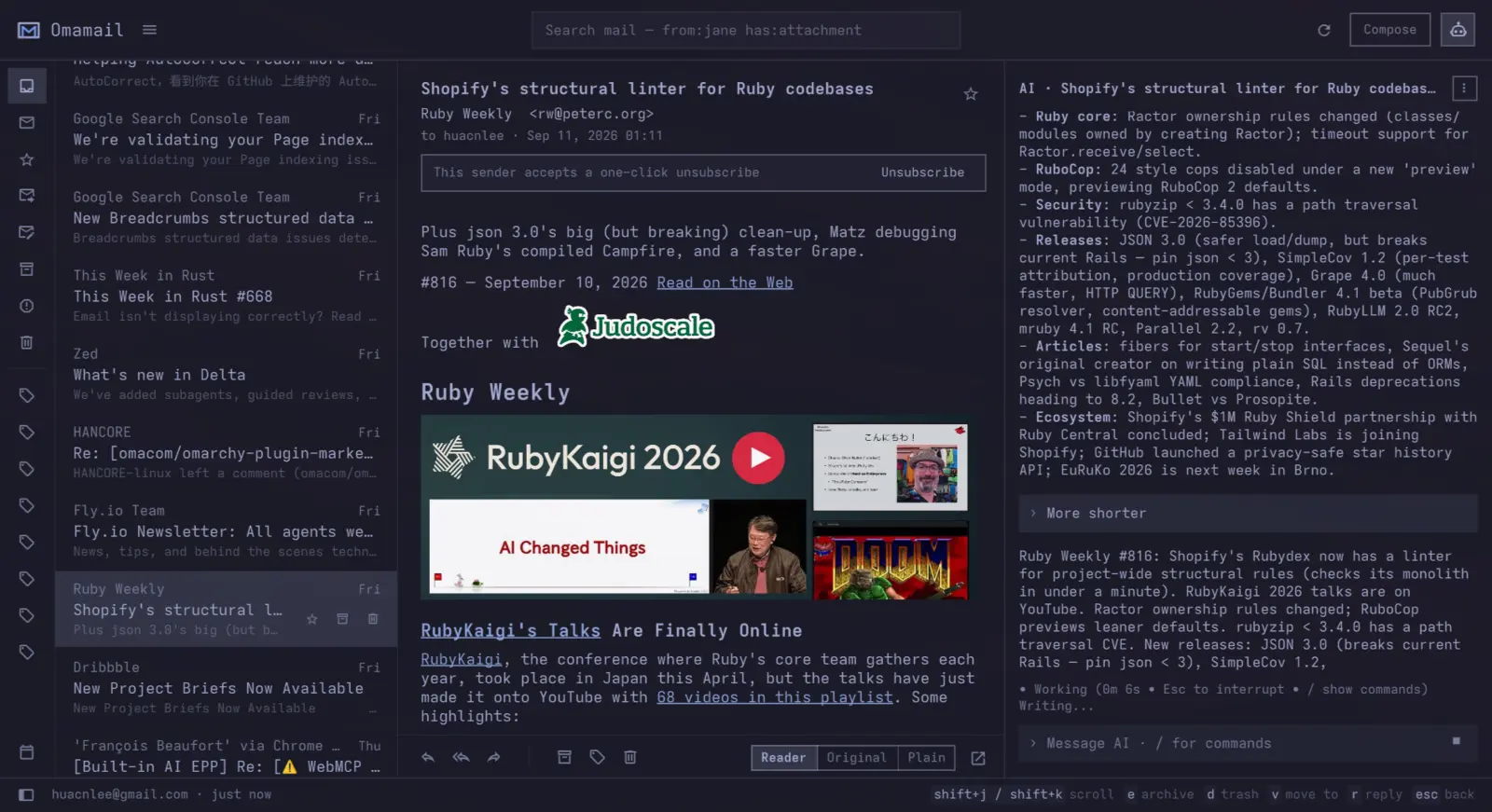Open the RubyKaigi 2026 video thumbnail
Image resolution: width=1492 pixels, height=812 pixels.
(695, 506)
